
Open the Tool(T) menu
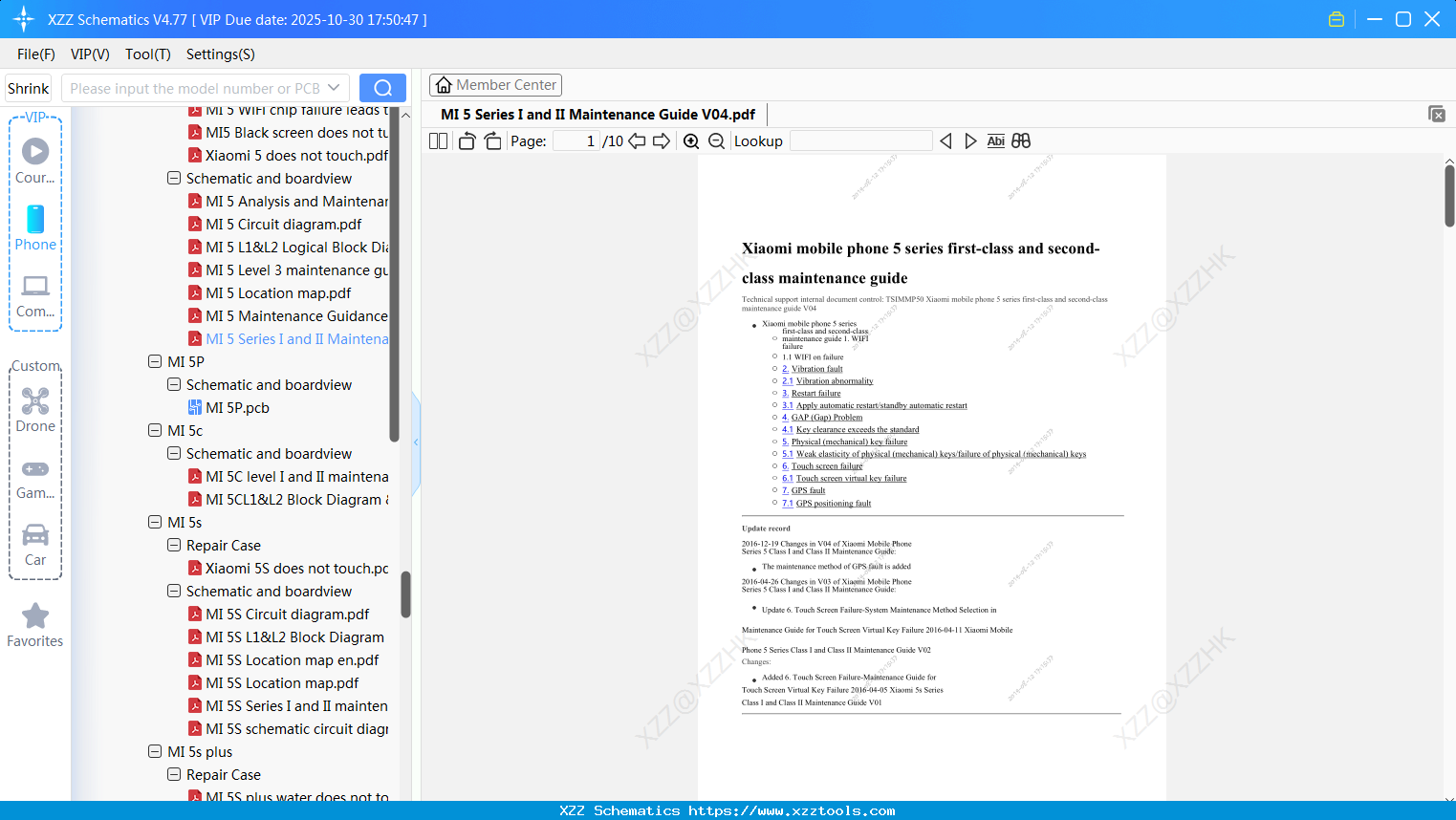[x=148, y=54]
